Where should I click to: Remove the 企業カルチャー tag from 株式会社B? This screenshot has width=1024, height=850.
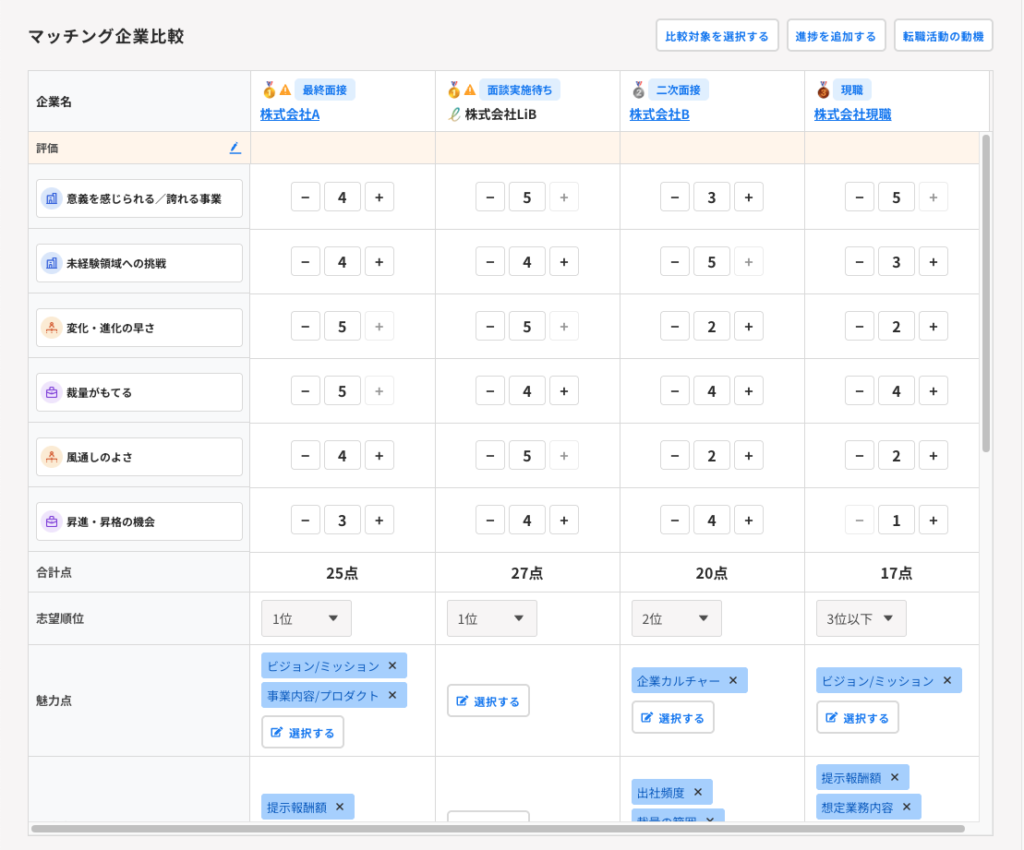(x=733, y=681)
